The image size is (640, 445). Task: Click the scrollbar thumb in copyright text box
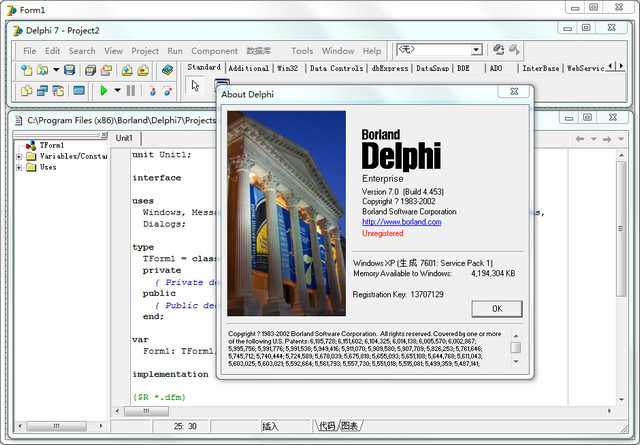[x=516, y=347]
